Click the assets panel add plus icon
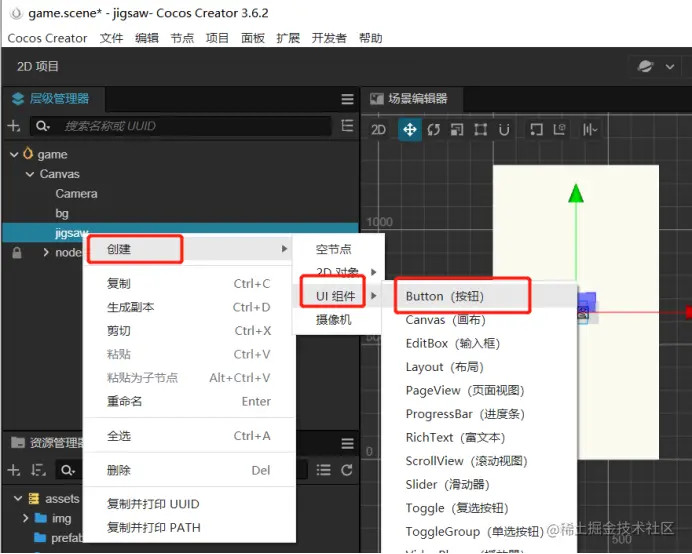This screenshot has width=692, height=554. click(14, 470)
